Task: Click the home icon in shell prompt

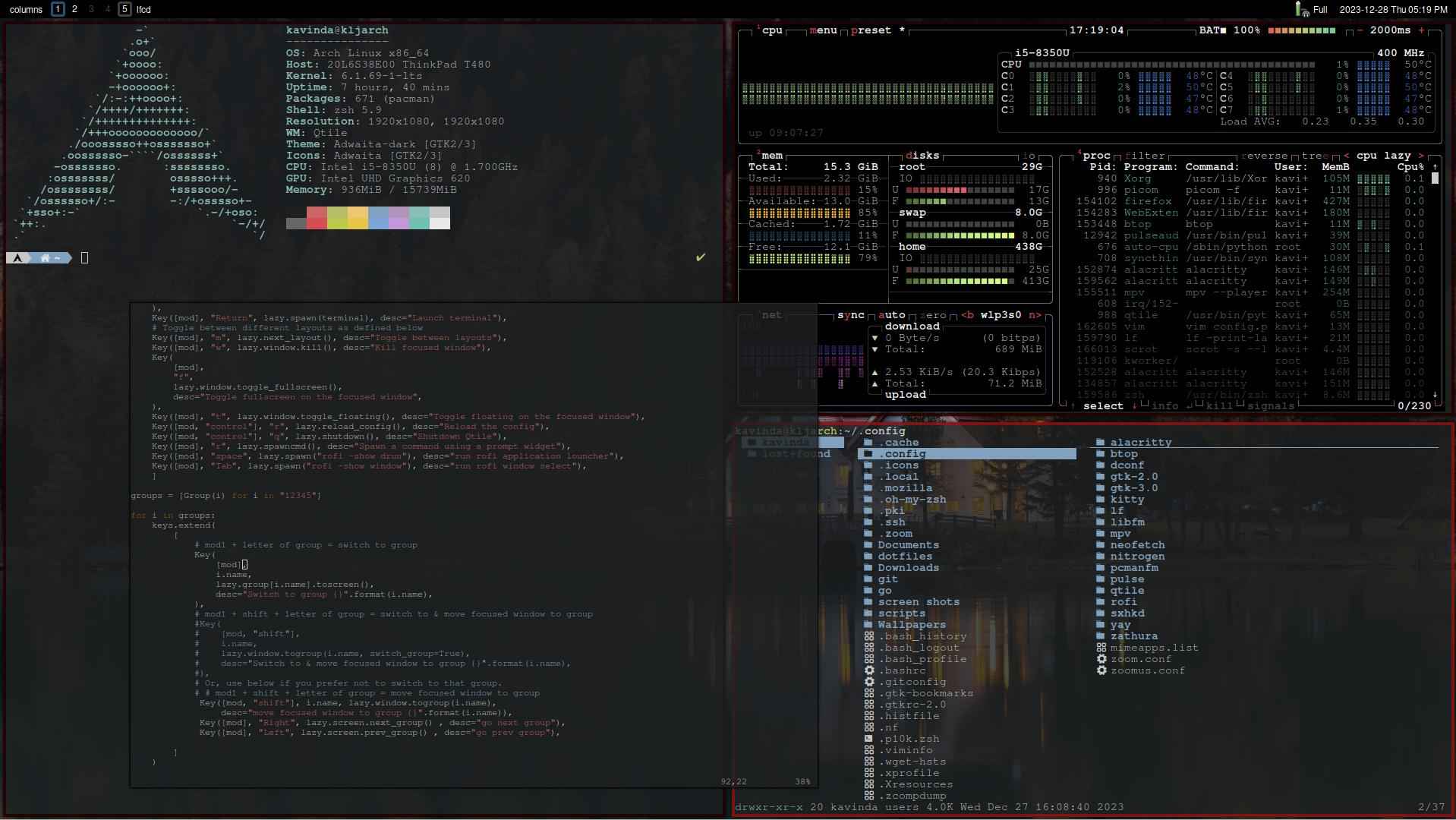Action: (45, 258)
